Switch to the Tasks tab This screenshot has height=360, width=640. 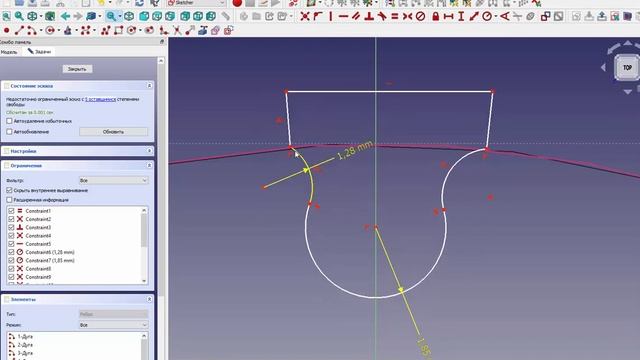coord(40,51)
